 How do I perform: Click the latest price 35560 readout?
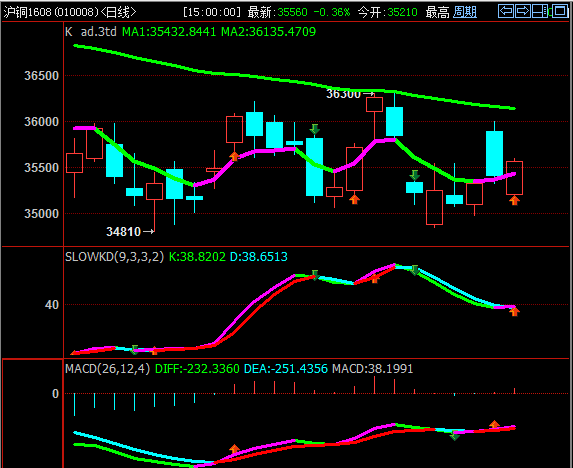point(292,12)
